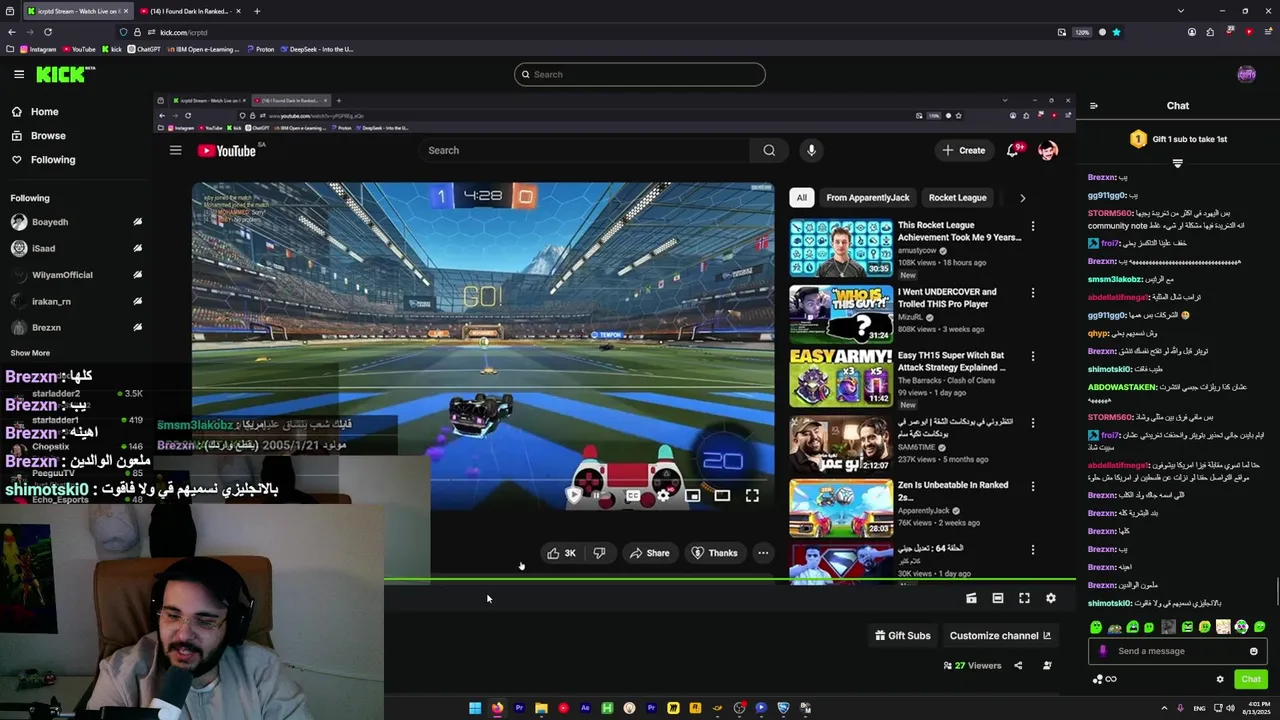1280x720 pixels.
Task: Toggle theater mode on Kick player
Action: (x=998, y=598)
